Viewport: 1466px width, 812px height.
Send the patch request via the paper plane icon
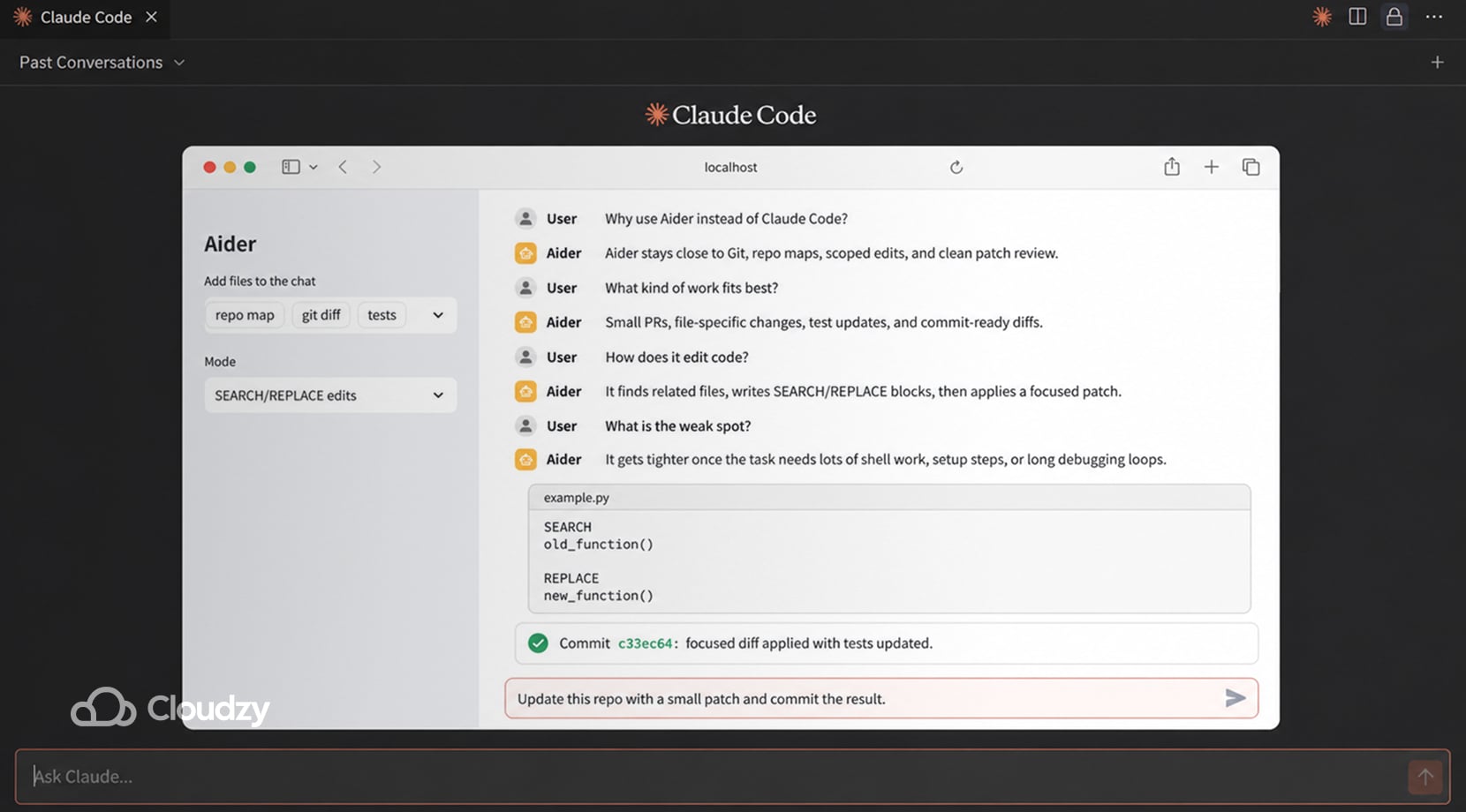1235,698
